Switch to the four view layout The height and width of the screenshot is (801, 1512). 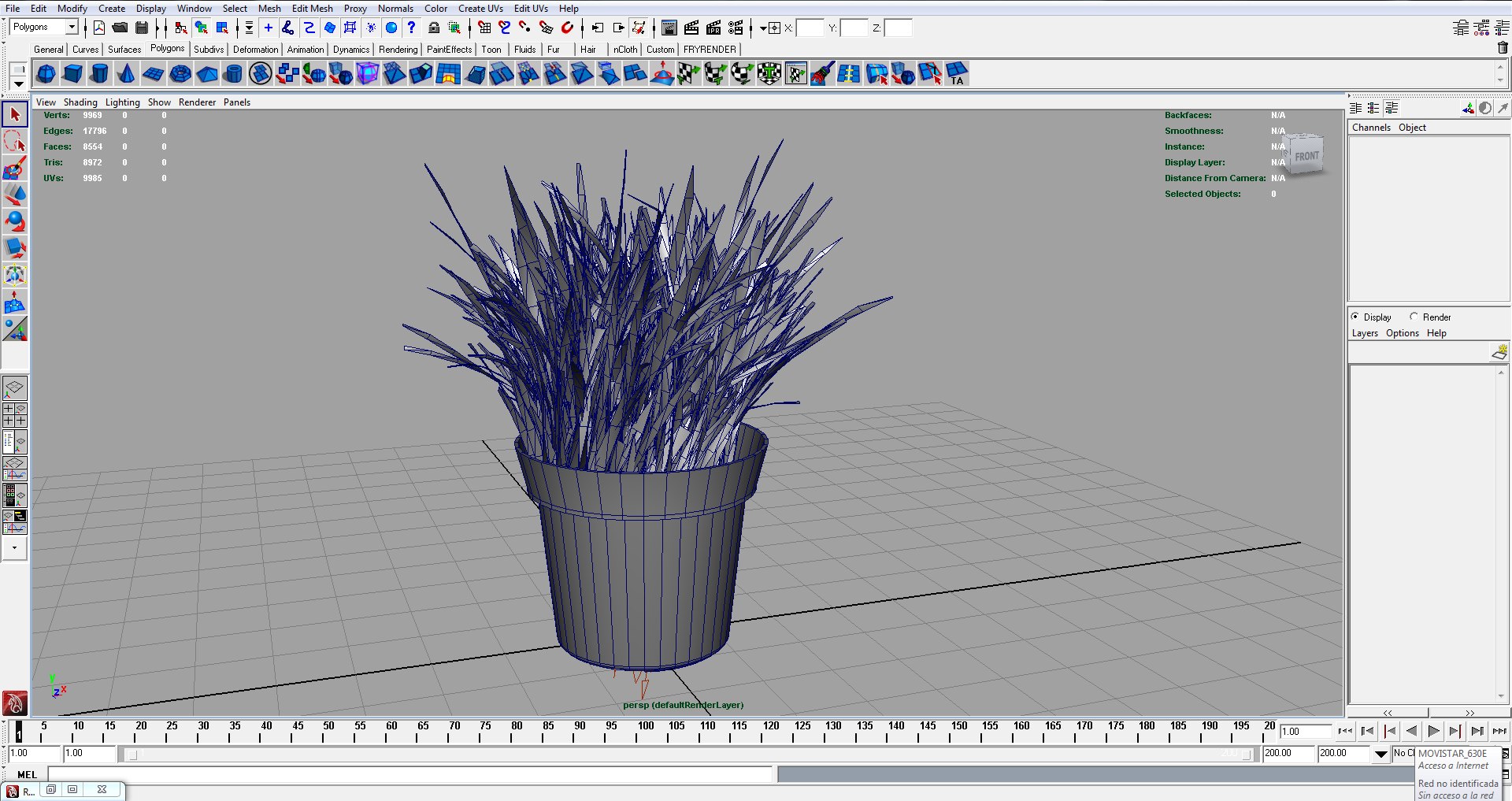(x=15, y=414)
